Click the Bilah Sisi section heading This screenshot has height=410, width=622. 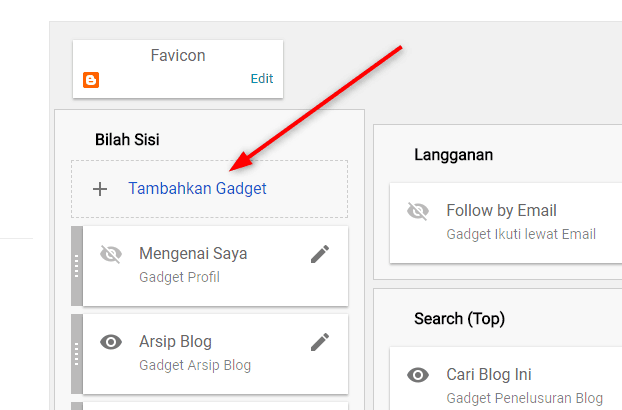pyautogui.click(x=127, y=140)
